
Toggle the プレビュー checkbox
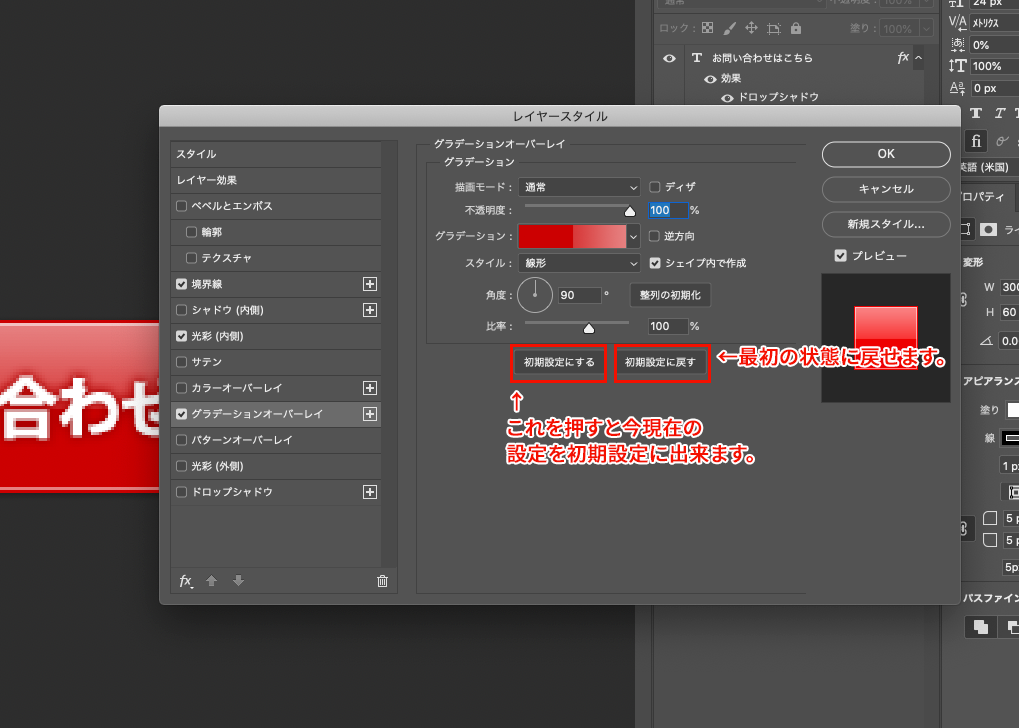click(841, 255)
